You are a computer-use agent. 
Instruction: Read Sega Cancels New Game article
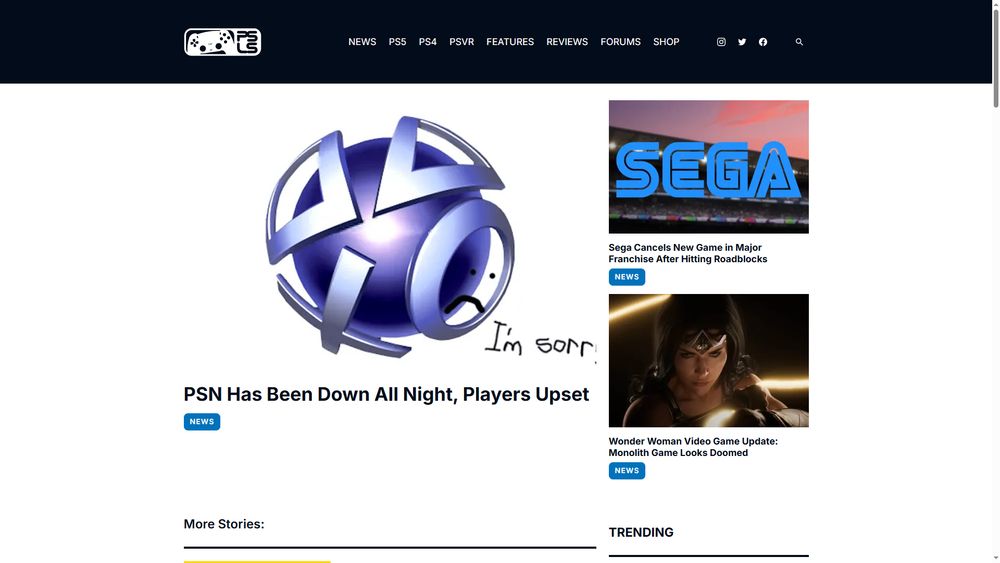[x=688, y=253]
